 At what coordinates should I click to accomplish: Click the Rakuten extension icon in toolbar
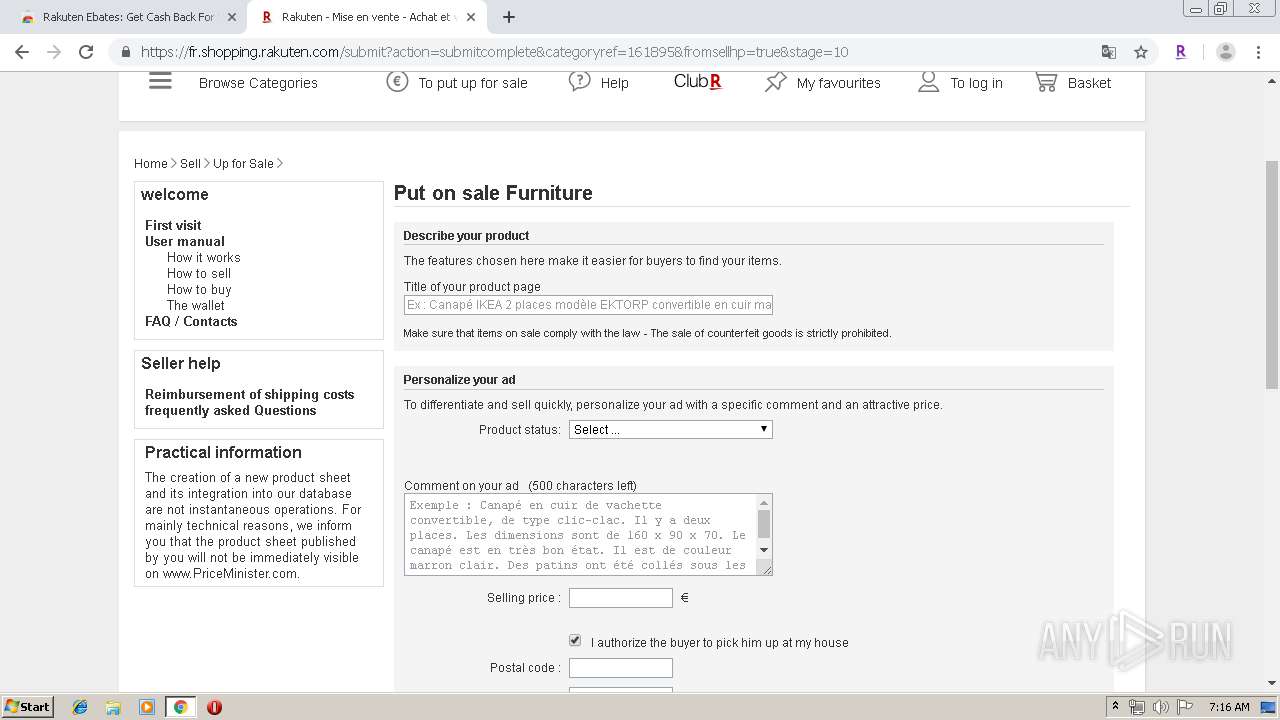(x=1181, y=52)
